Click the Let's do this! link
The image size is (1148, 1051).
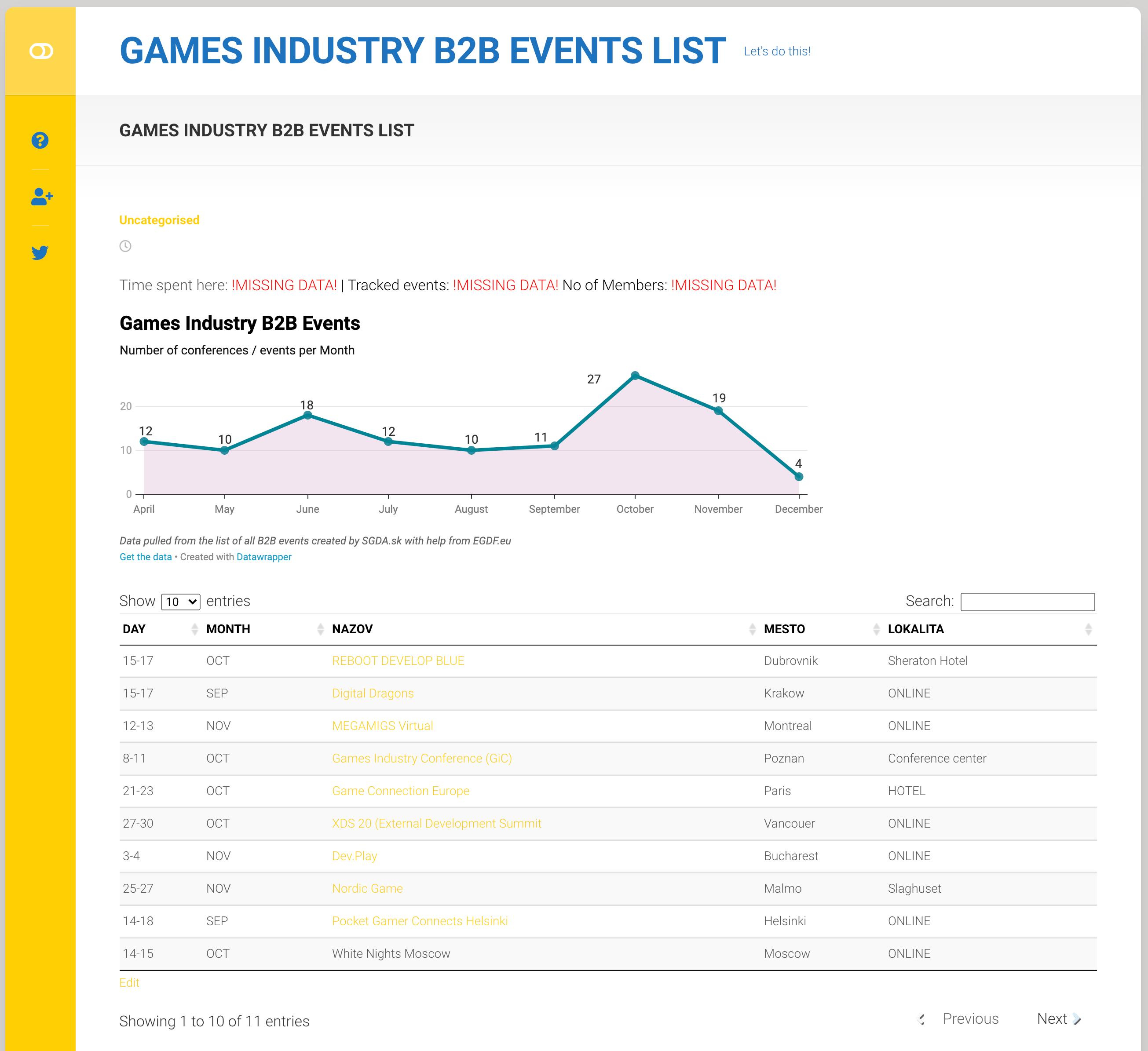tap(777, 51)
